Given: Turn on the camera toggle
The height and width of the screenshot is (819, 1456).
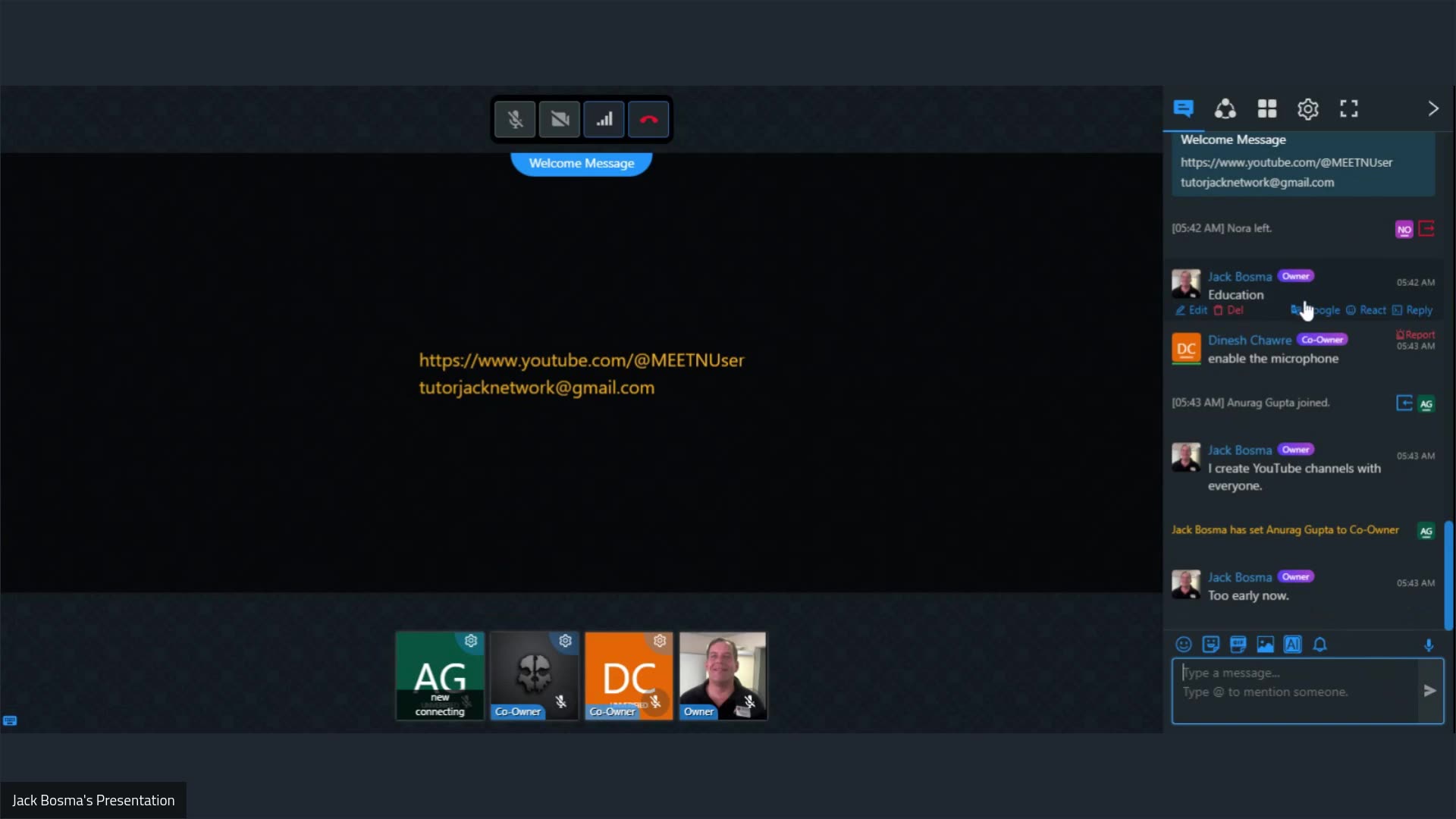Looking at the screenshot, I should (560, 120).
